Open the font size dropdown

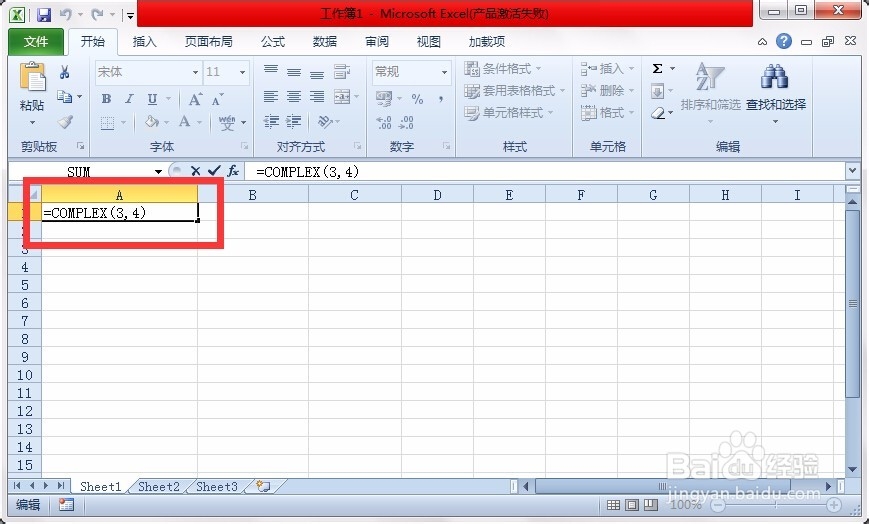pos(242,73)
